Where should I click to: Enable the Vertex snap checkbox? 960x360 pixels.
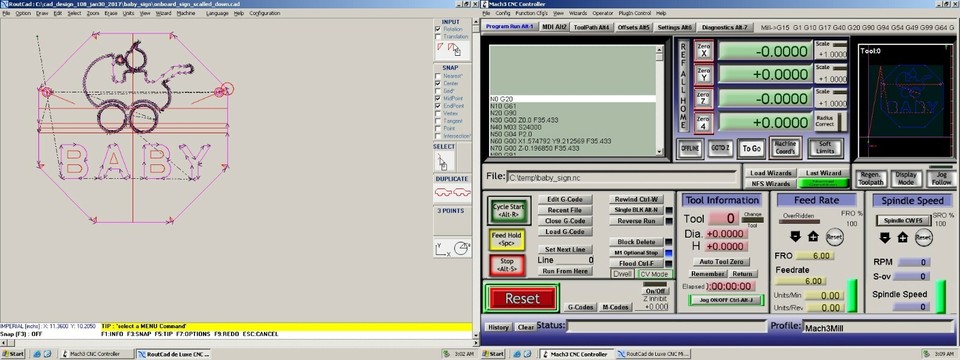(438, 113)
